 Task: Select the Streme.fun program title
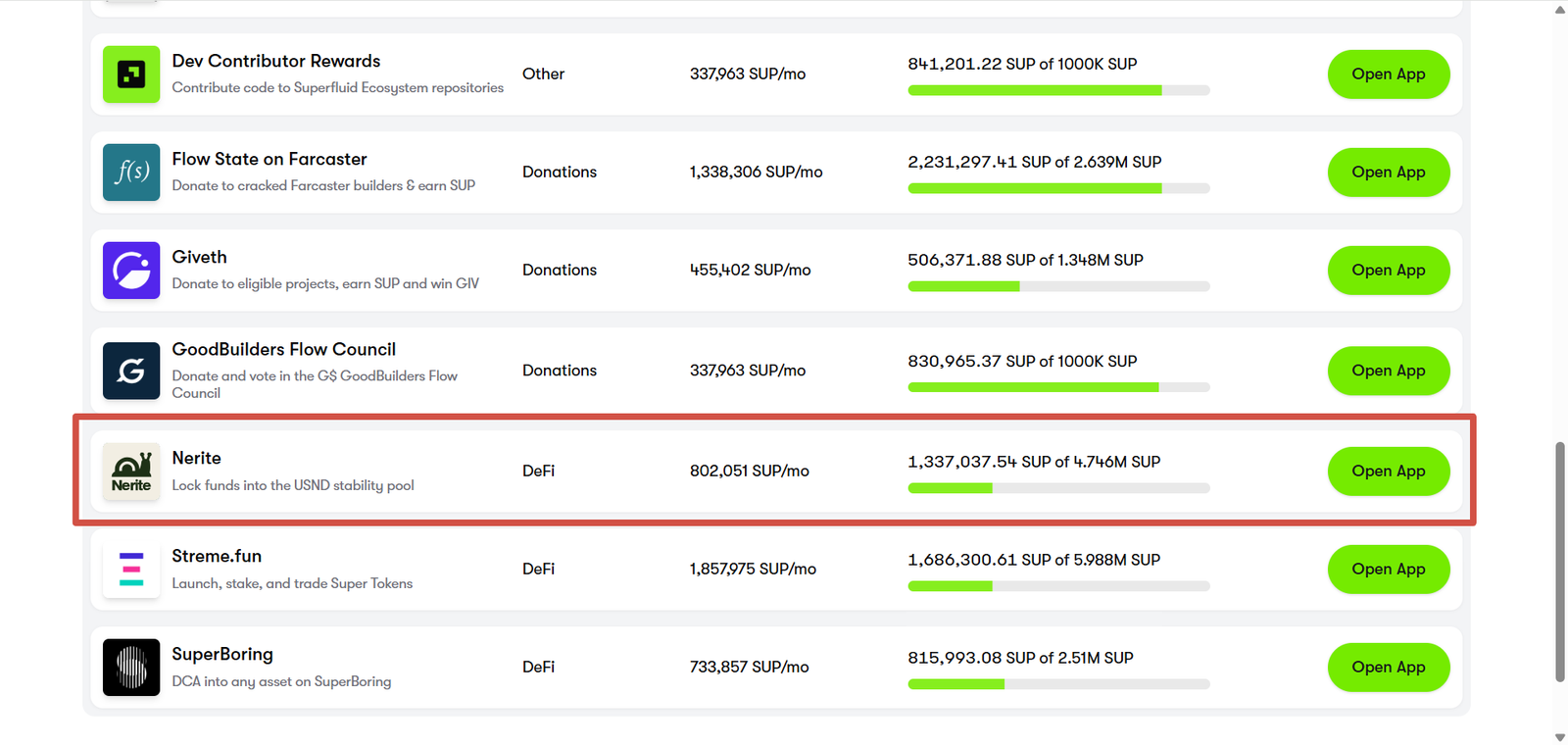217,556
